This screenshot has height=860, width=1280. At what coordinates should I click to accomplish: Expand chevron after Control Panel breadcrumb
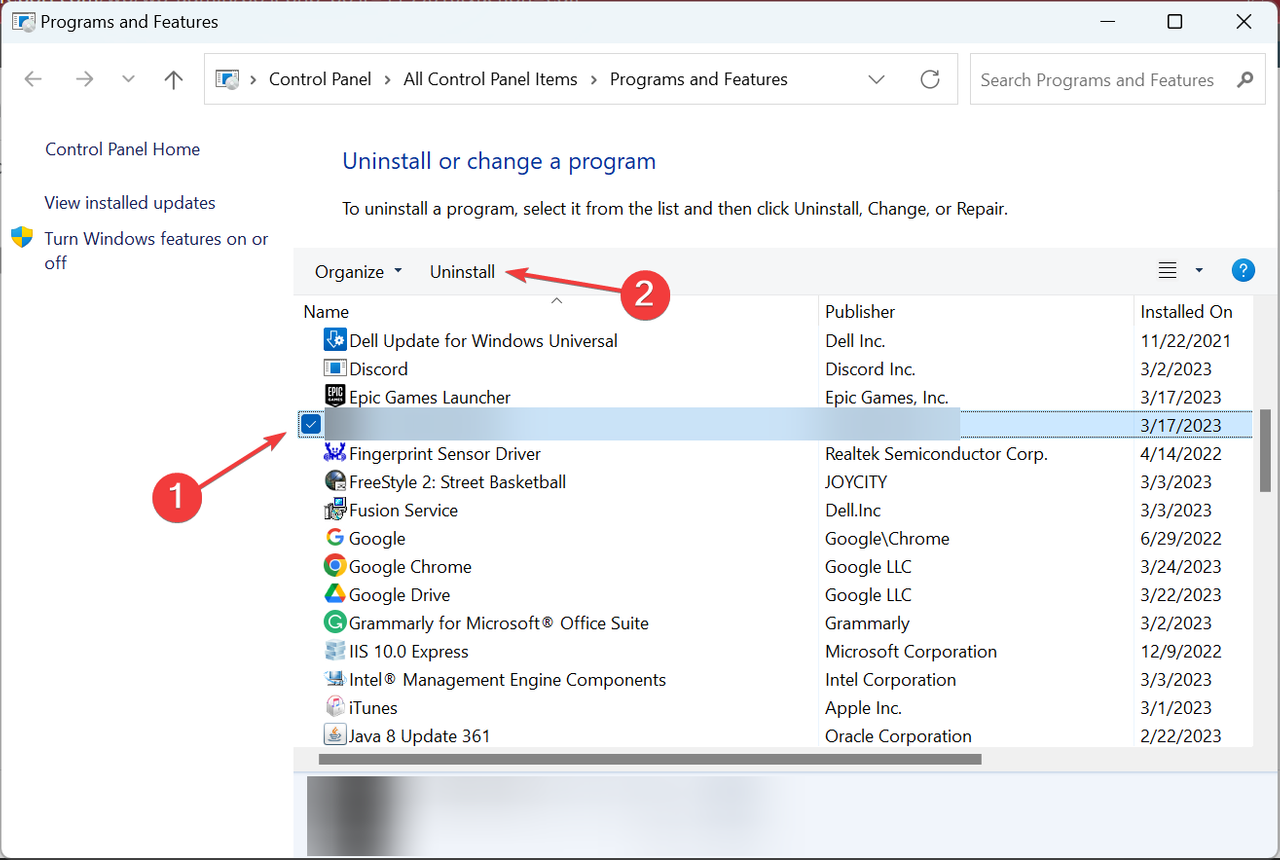(388, 79)
